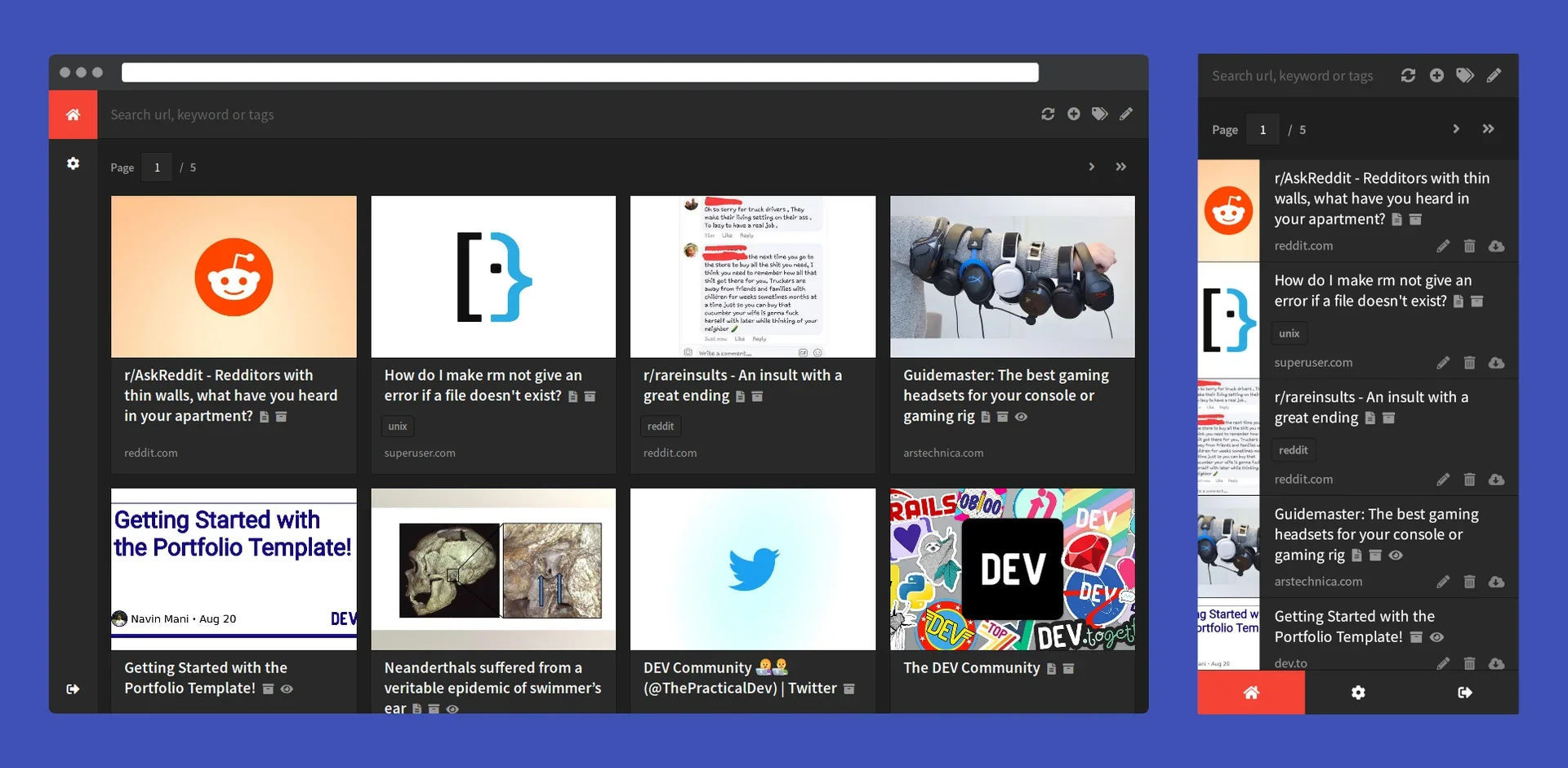Select the reddit tag under r/rareinsults
The width and height of the screenshot is (1568, 768).
pos(661,426)
